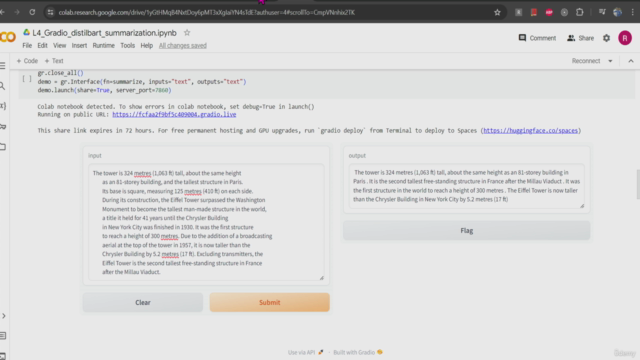
Task: Open the Google Drive icon beside notebook name
Action: click(x=27, y=32)
